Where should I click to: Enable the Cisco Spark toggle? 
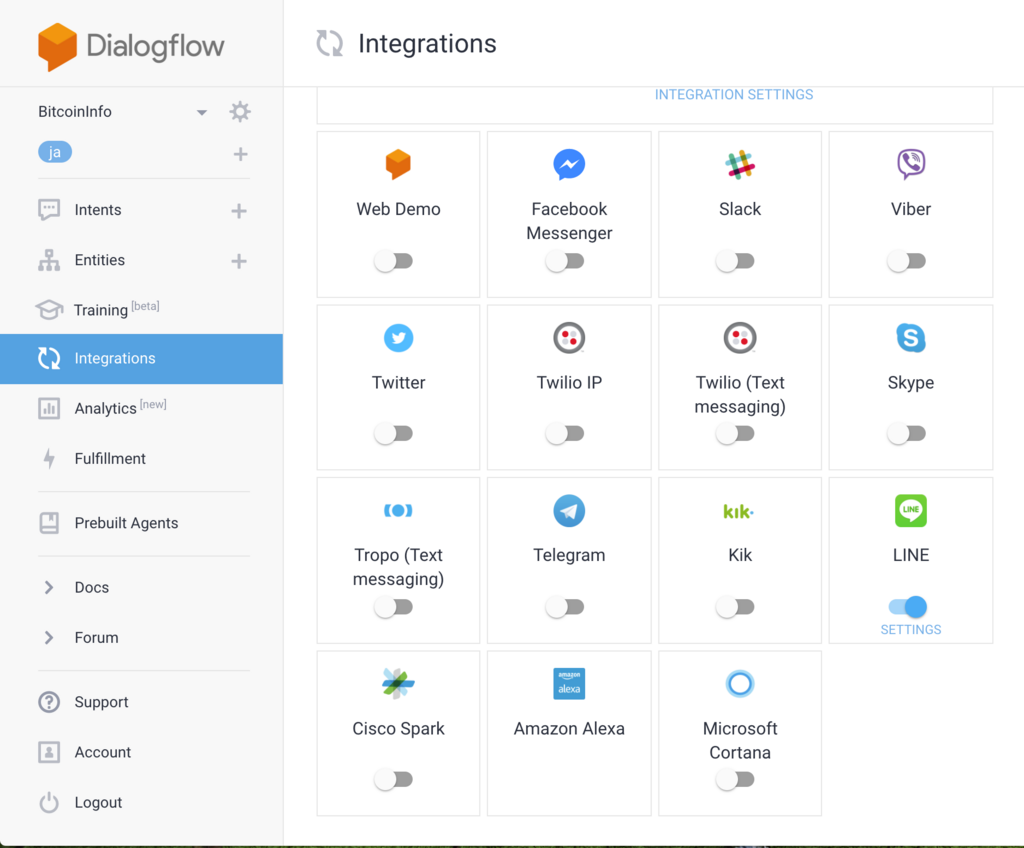point(394,779)
